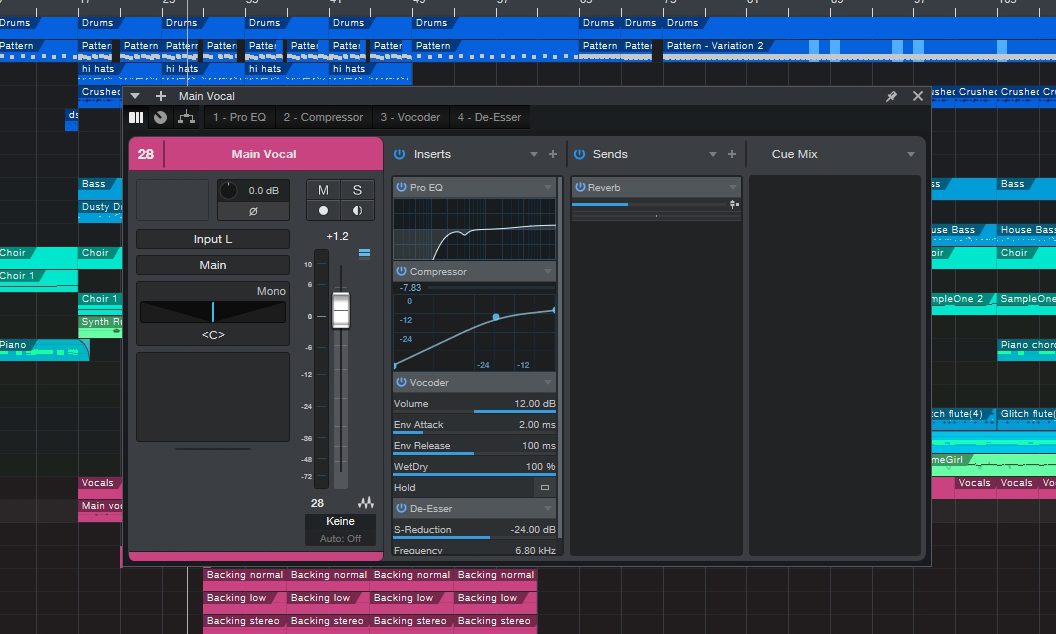
Task: Toggle phase invert on Main Vocal
Action: (253, 209)
